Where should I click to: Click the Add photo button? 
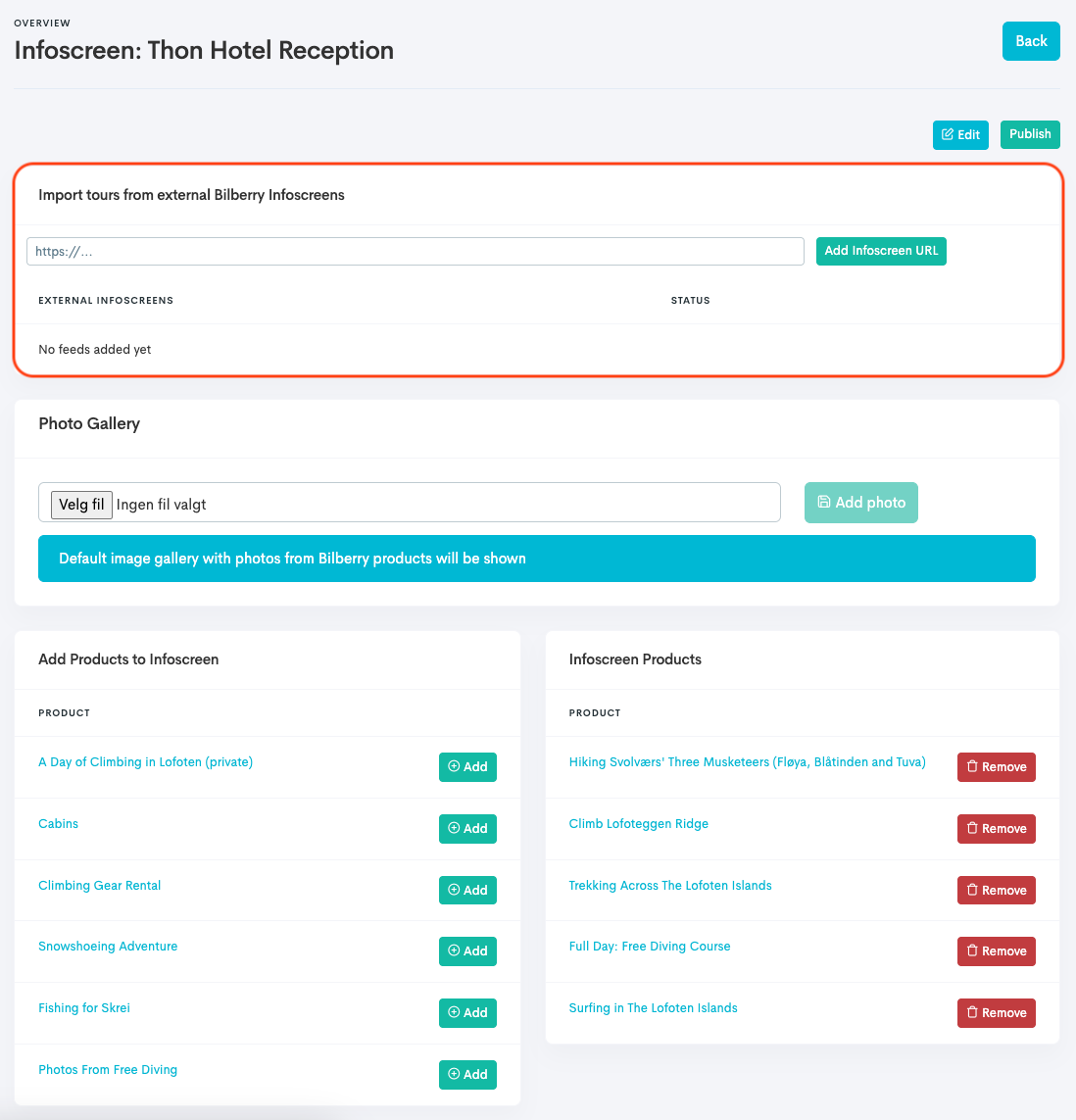[x=861, y=503]
